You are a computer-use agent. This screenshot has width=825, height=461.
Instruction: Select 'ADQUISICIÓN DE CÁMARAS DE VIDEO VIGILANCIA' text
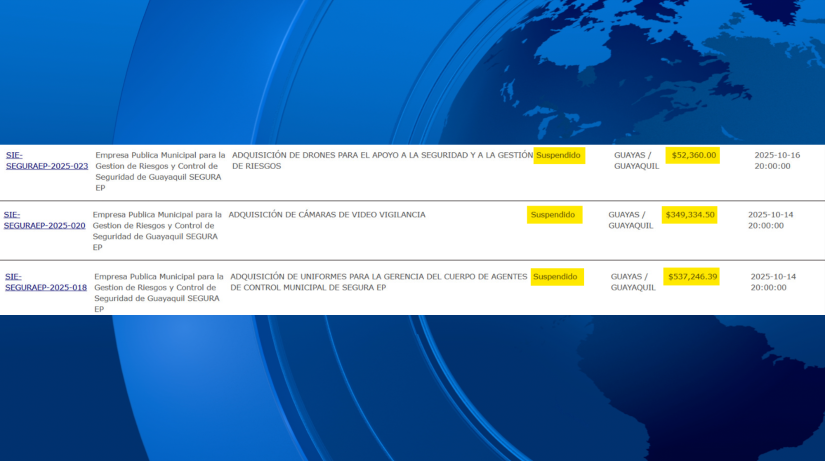pyautogui.click(x=327, y=215)
